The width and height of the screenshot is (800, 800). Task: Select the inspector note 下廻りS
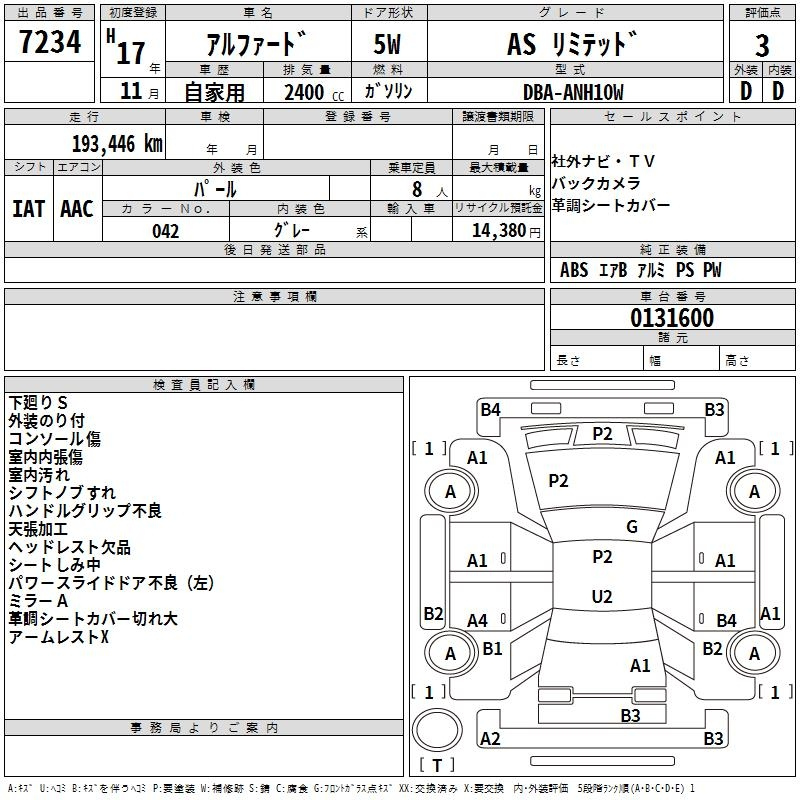(x=38, y=403)
